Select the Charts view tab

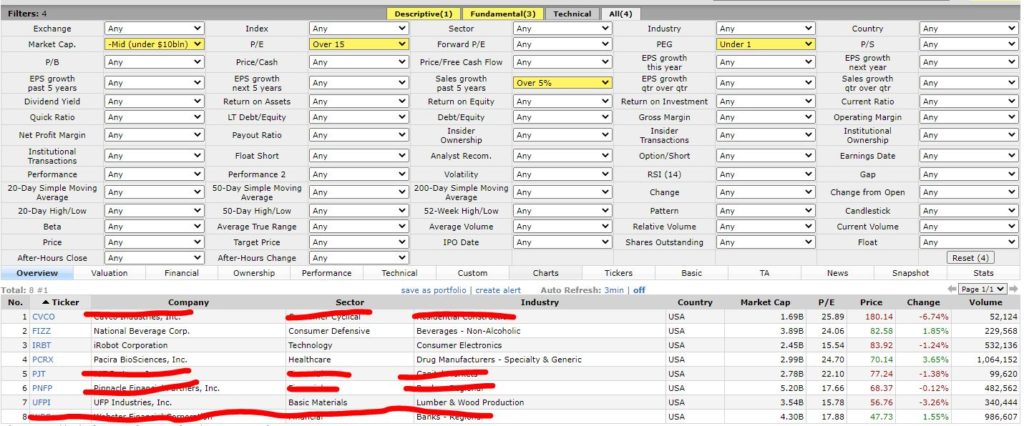point(545,273)
